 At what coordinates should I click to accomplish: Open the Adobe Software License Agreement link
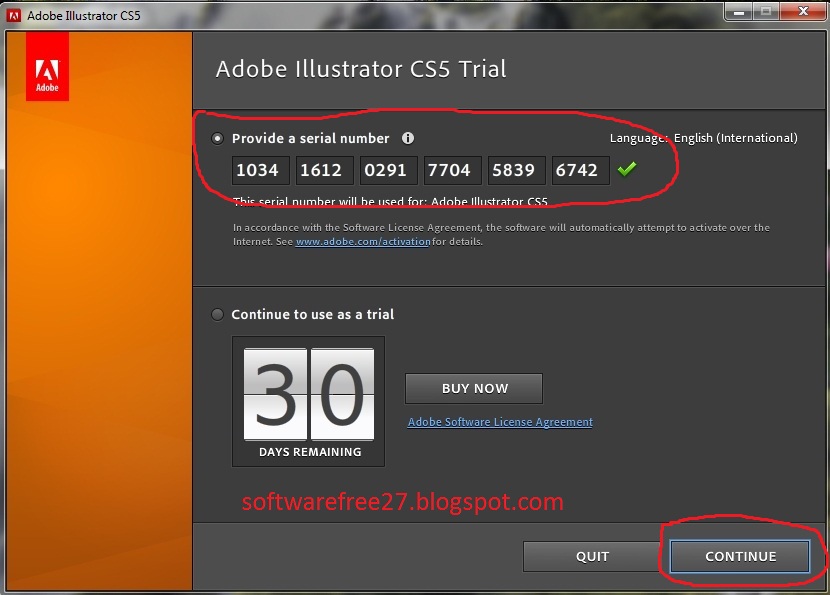point(500,422)
